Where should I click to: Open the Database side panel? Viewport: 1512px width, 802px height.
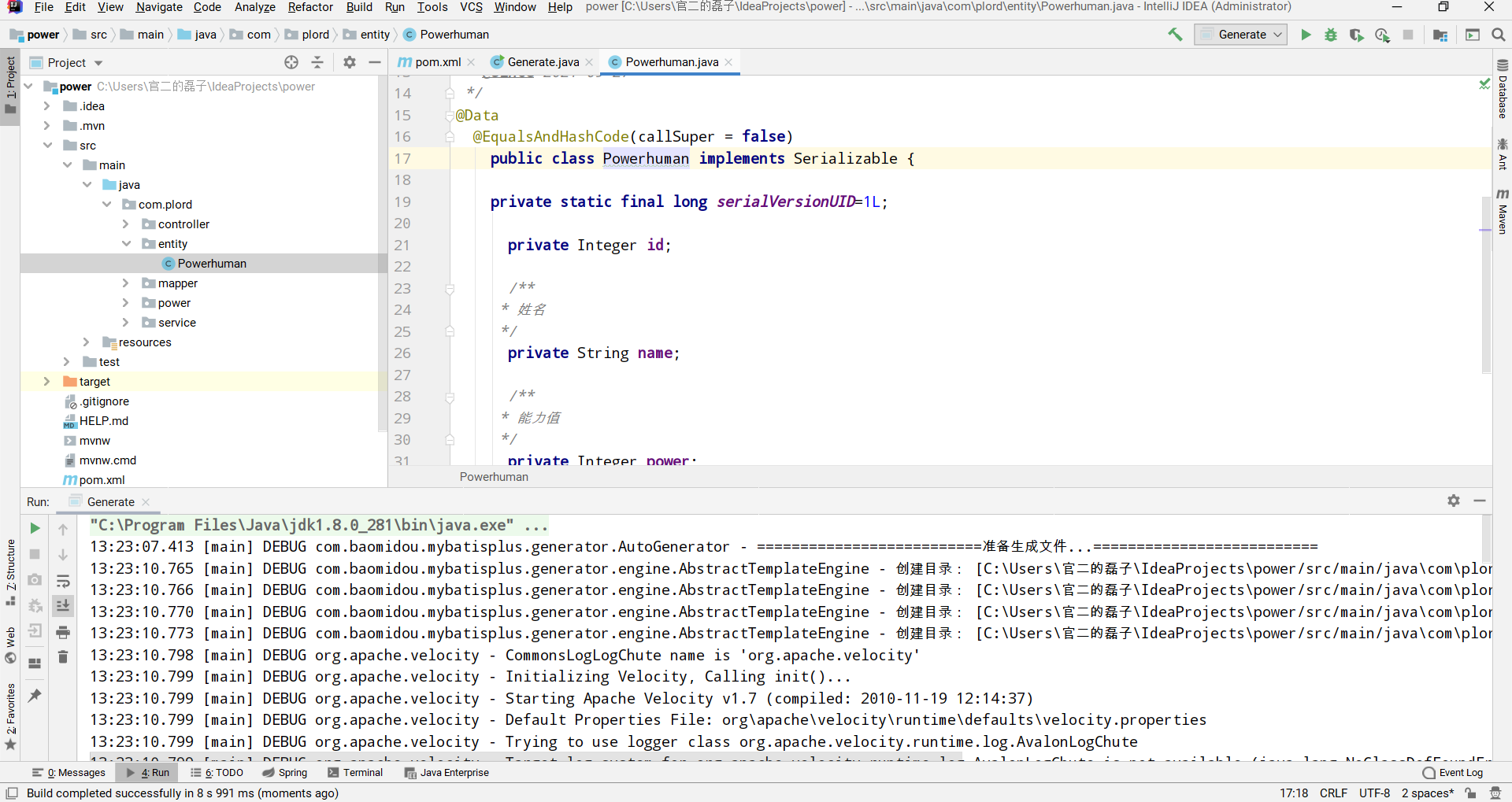tap(1503, 89)
